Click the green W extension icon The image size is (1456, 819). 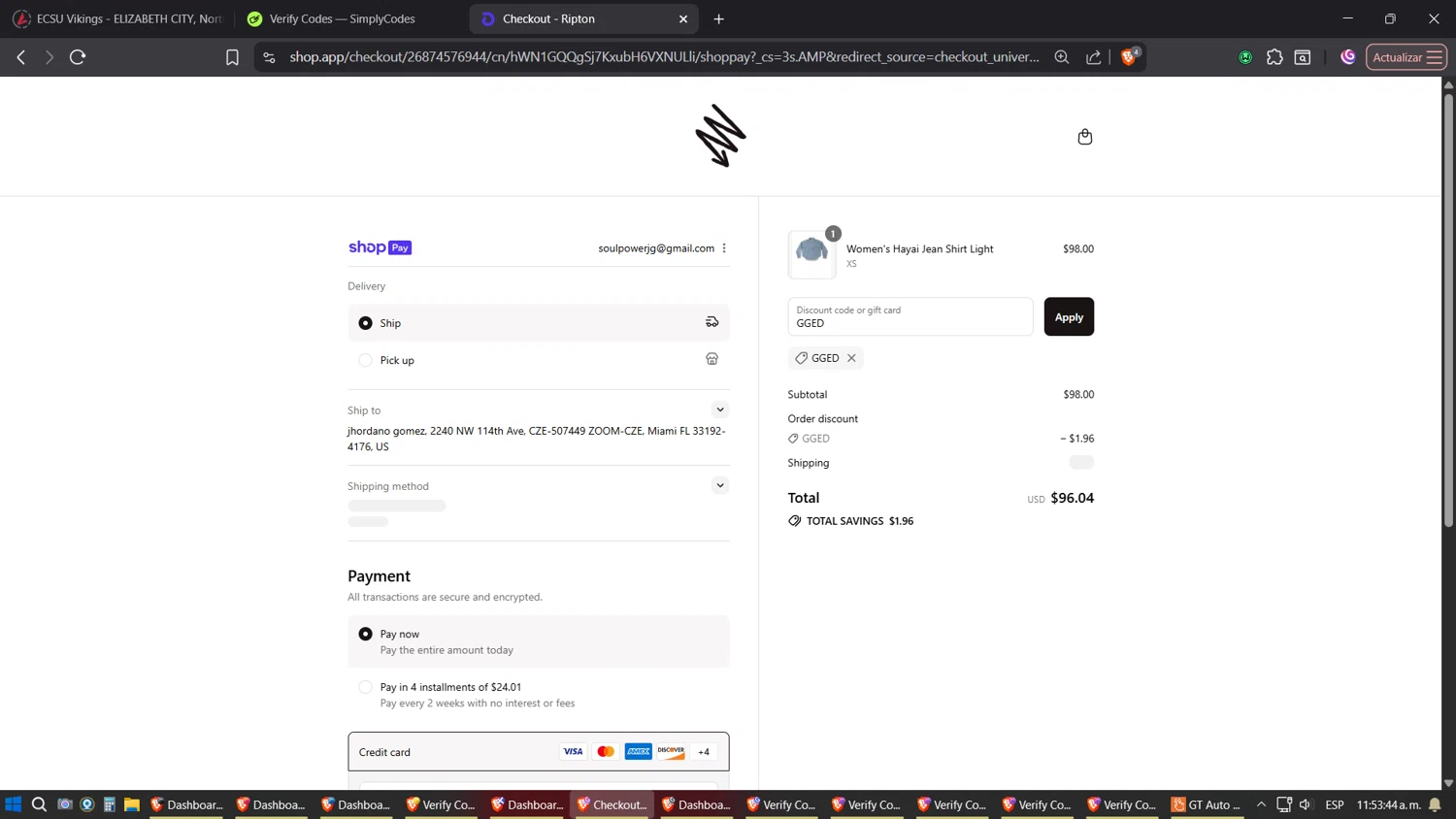click(x=1245, y=57)
